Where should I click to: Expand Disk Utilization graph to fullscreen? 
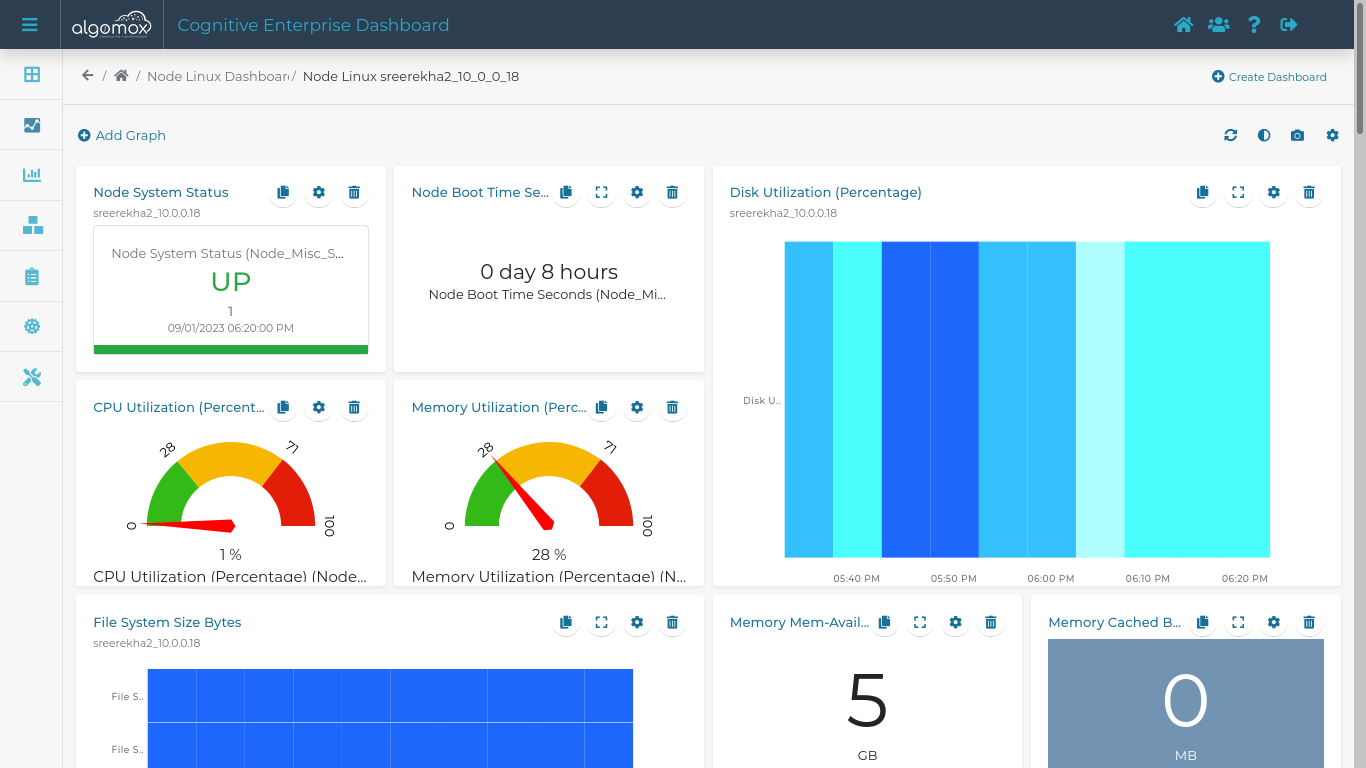pyautogui.click(x=1238, y=192)
